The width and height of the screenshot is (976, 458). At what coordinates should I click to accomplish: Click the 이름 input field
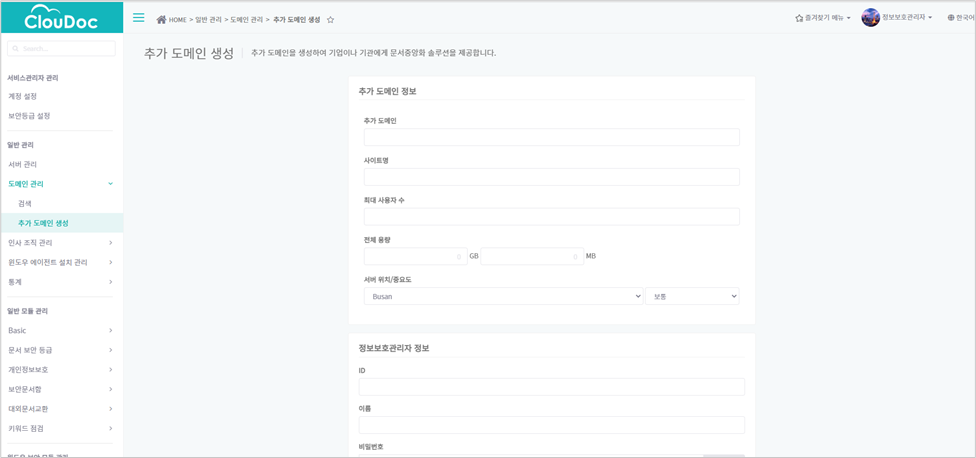[551, 425]
